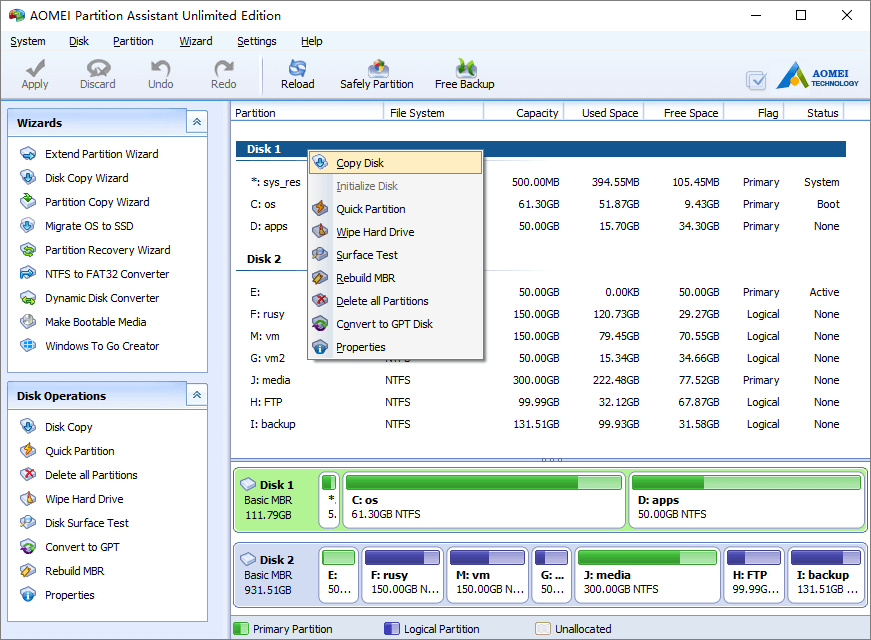Open the AOMEI Technology logo link
The height and width of the screenshot is (640, 871).
tap(817, 75)
